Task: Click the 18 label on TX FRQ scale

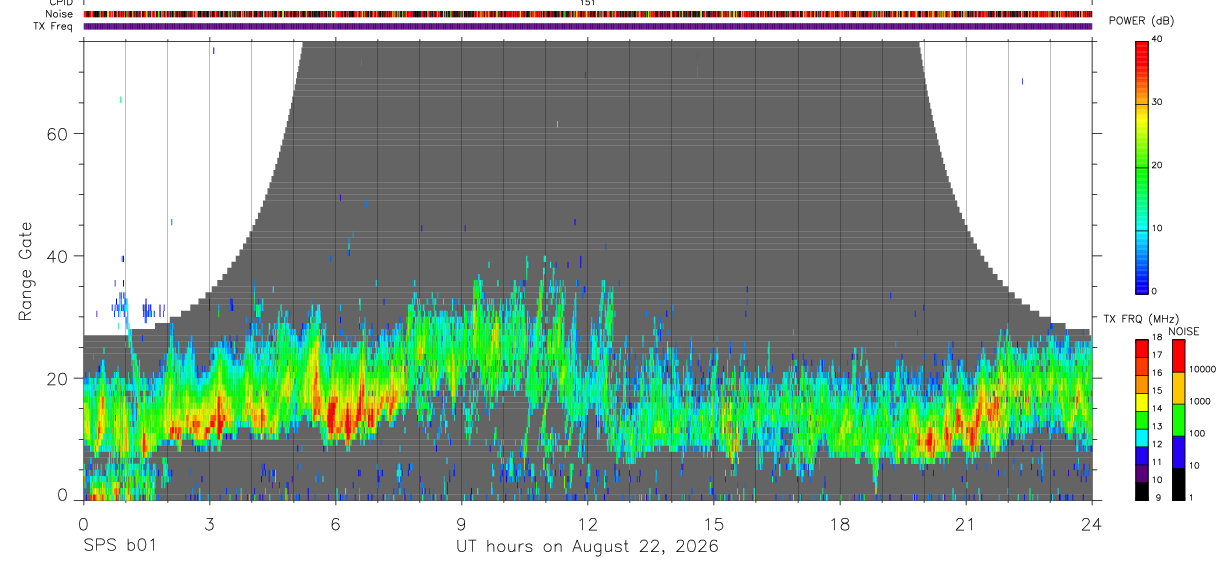Action: (x=1157, y=338)
